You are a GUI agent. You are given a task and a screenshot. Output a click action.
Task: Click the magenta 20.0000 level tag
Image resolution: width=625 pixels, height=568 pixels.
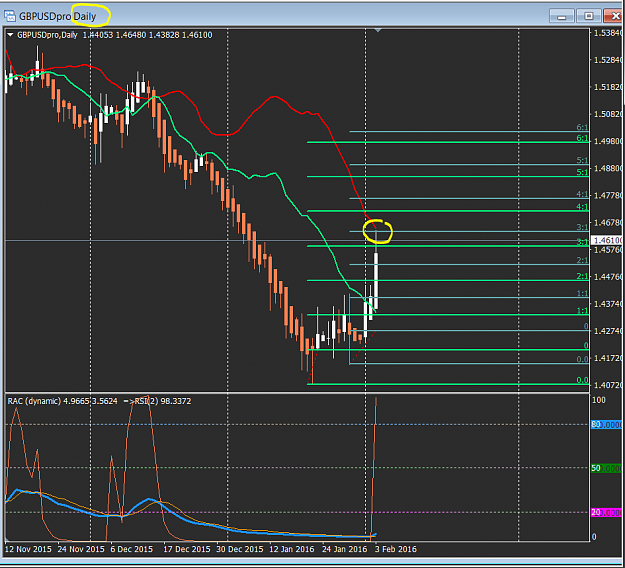pyautogui.click(x=607, y=513)
